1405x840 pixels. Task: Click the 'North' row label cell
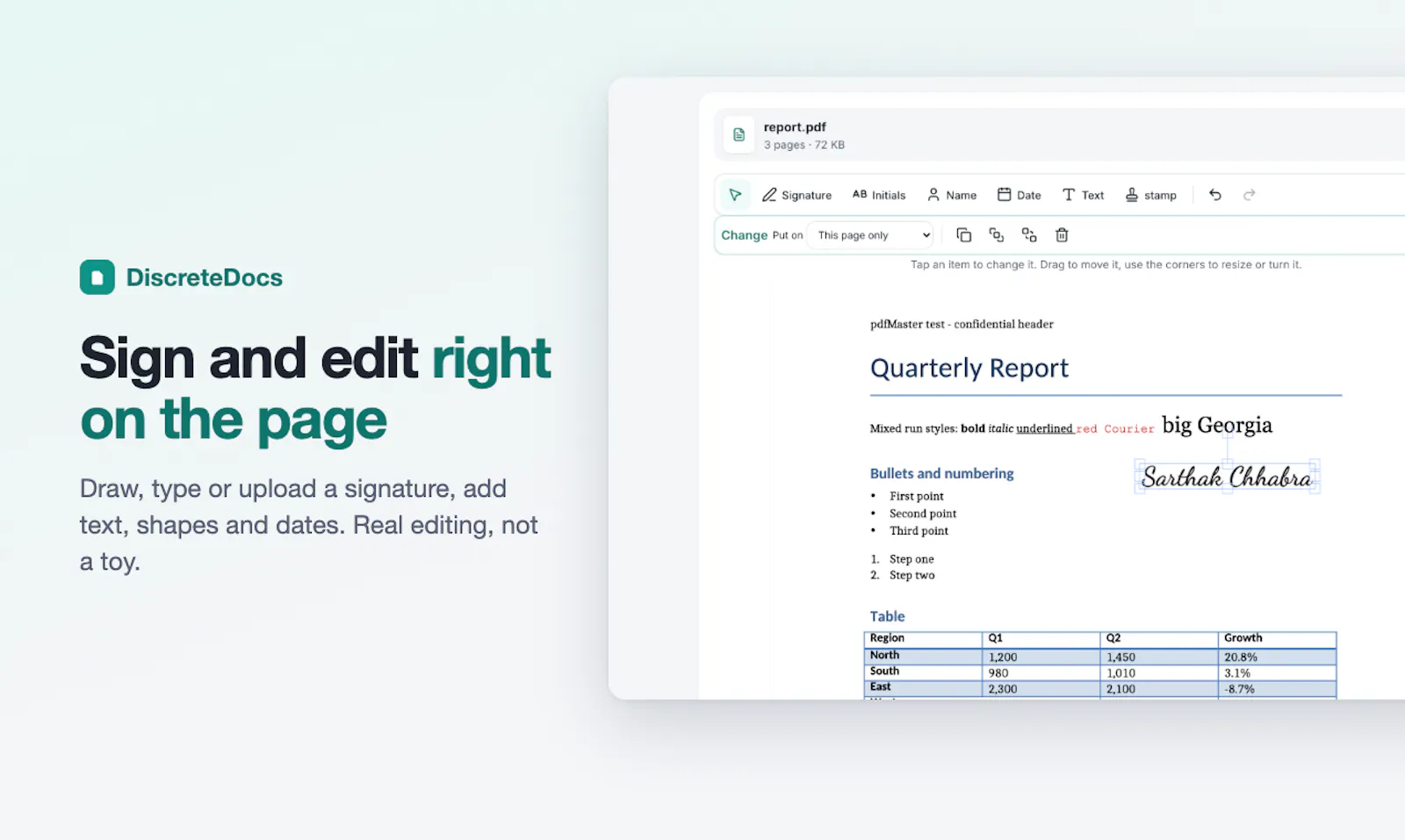click(923, 656)
